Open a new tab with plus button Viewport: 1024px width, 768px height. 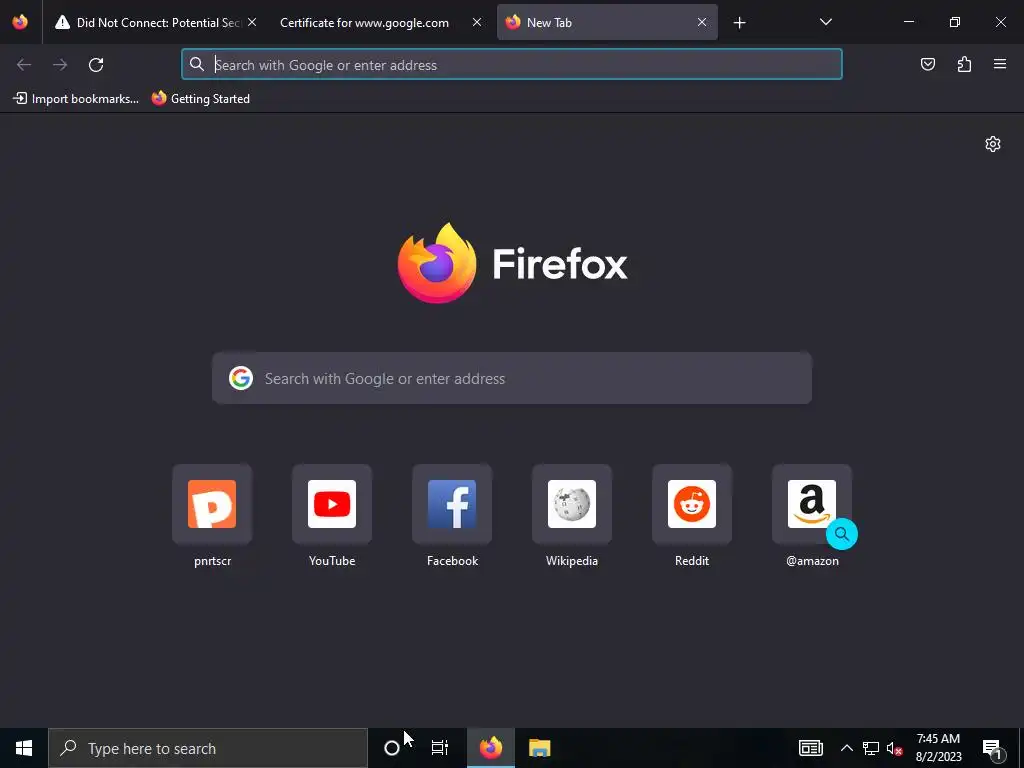point(739,23)
